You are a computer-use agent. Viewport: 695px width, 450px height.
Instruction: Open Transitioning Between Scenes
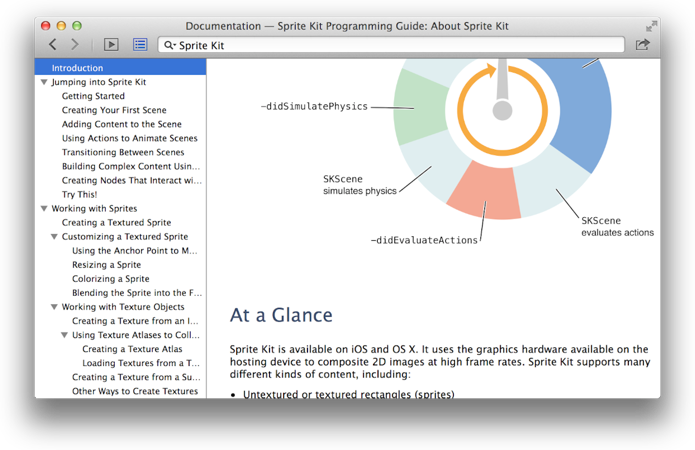point(123,153)
